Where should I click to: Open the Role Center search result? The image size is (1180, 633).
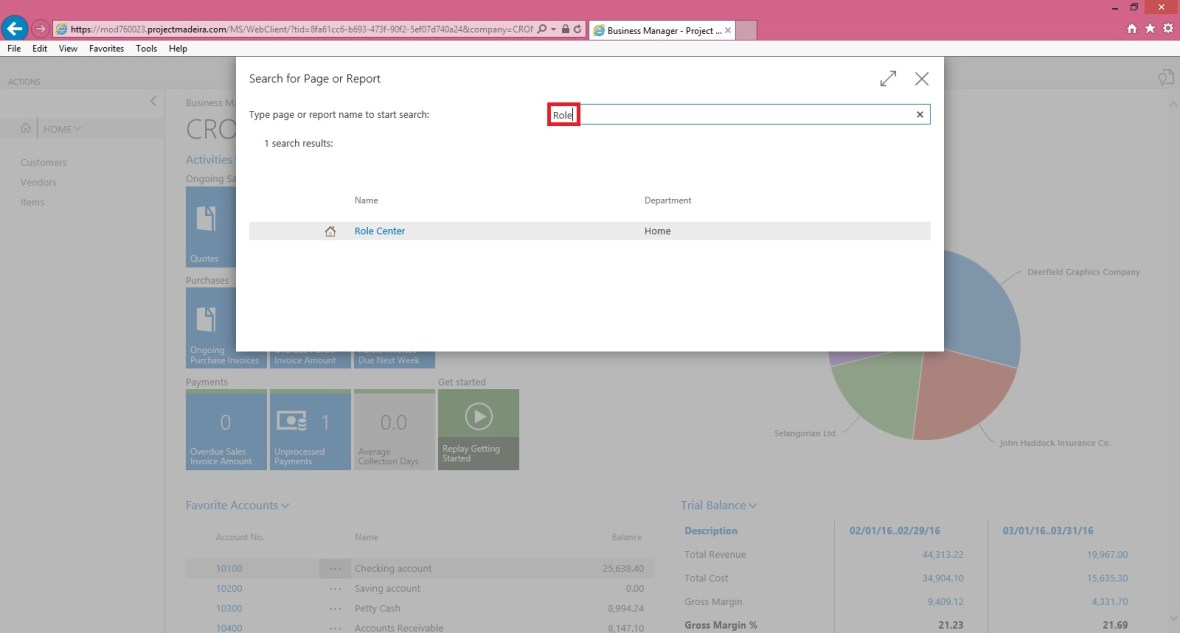[380, 231]
